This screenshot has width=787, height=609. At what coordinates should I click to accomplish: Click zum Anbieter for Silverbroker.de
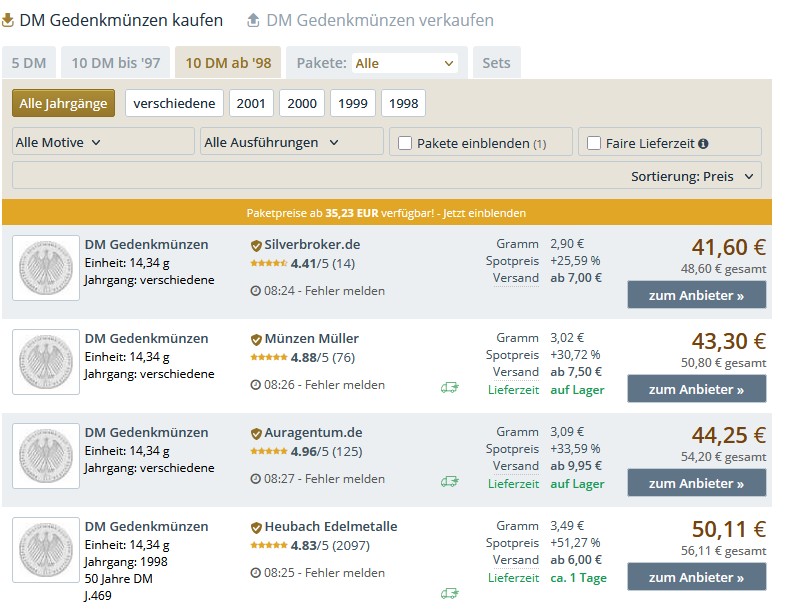pyautogui.click(x=696, y=295)
